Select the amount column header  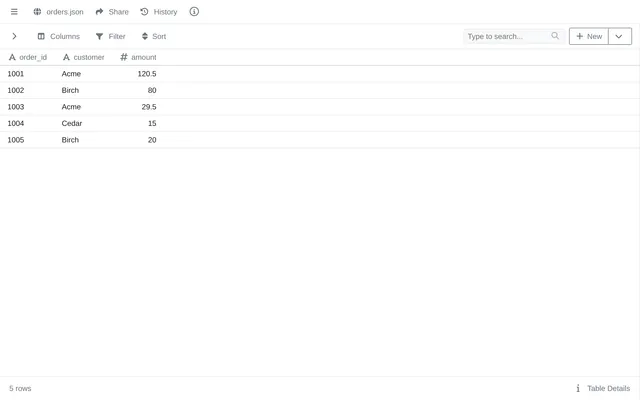(x=138, y=58)
